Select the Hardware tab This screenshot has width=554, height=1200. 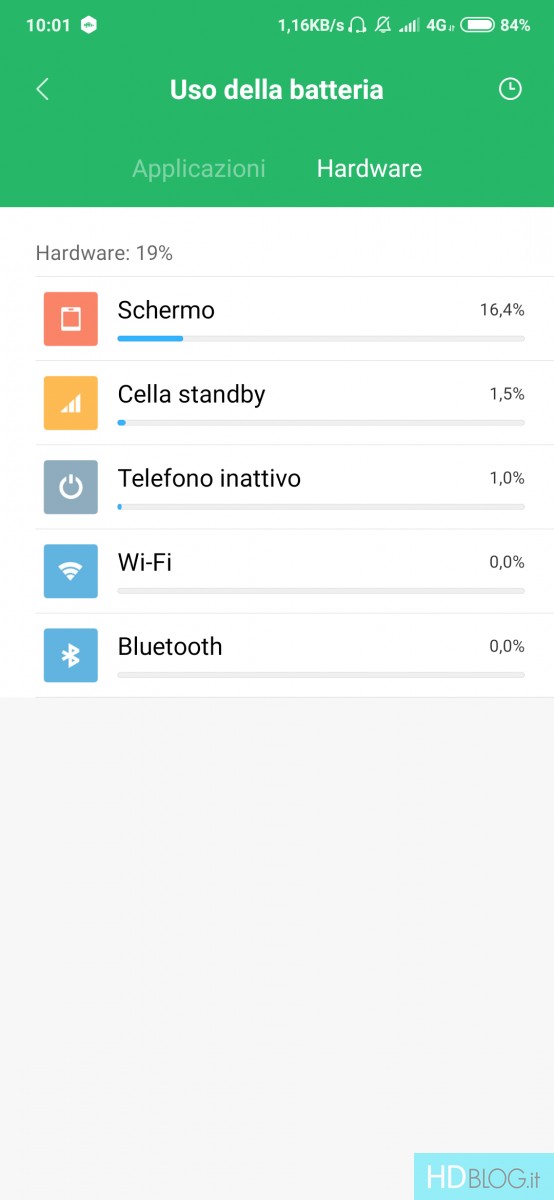369,169
